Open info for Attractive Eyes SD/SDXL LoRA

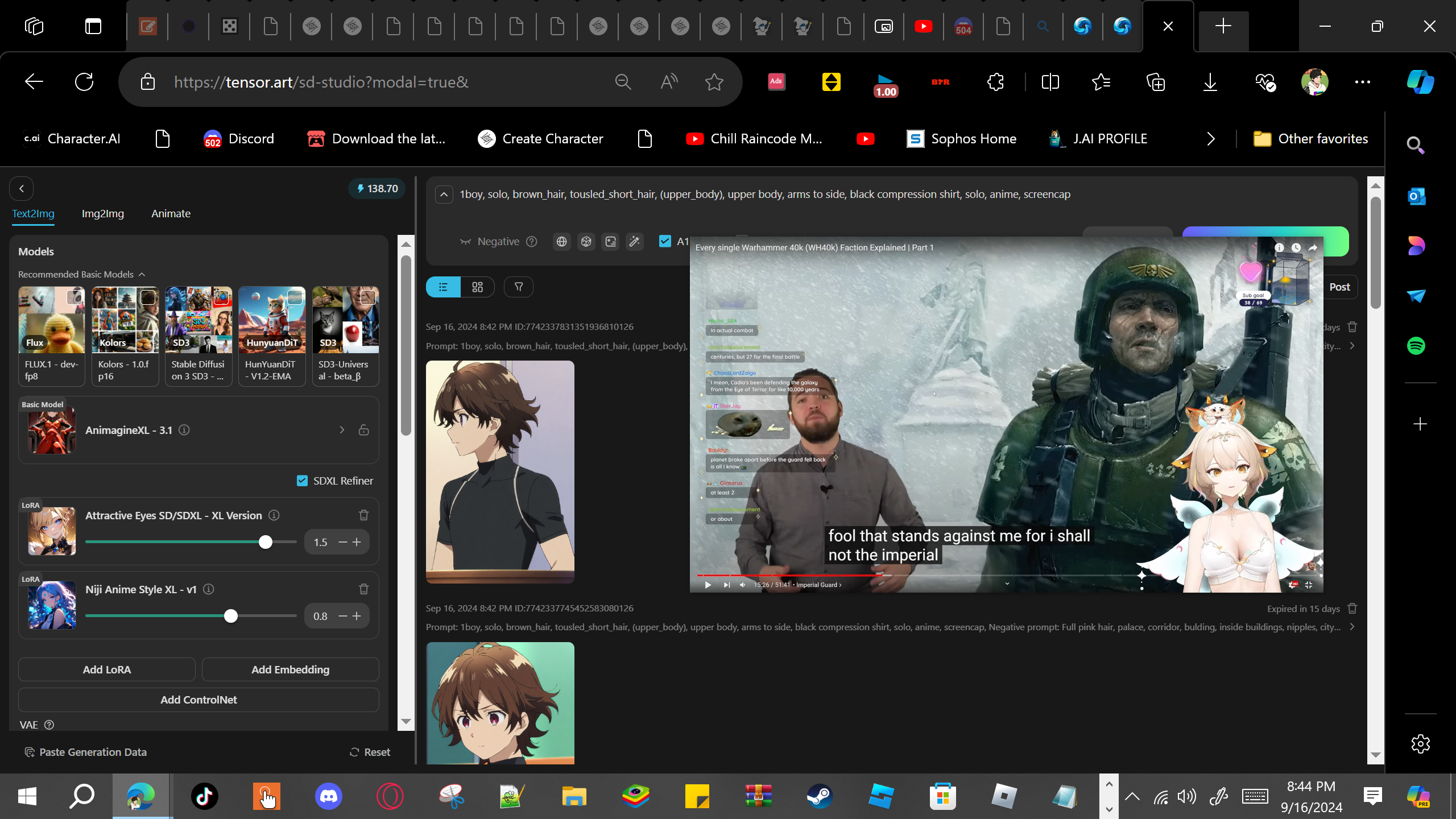tap(274, 515)
